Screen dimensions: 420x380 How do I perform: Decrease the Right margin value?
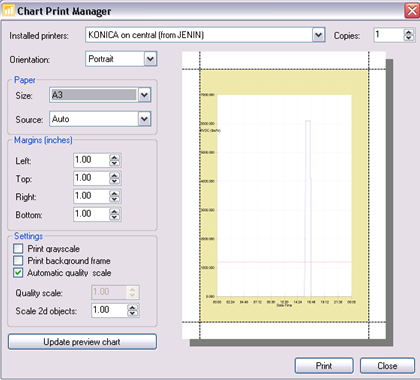[114, 199]
